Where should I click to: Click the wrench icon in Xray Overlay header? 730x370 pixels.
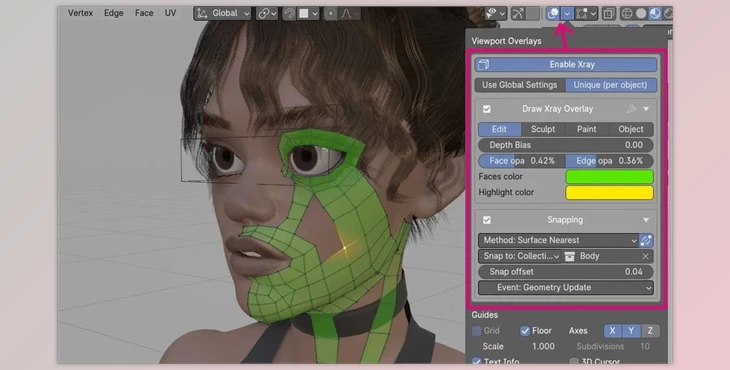[631, 109]
